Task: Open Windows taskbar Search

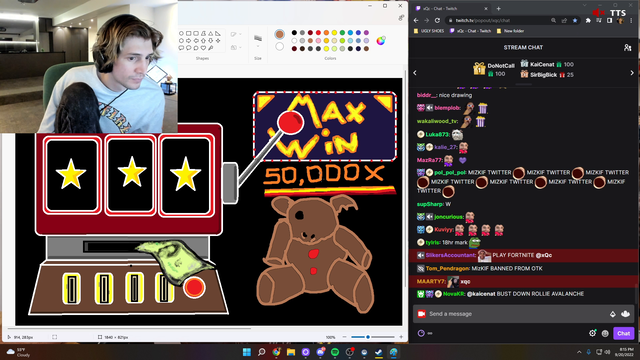Action: (x=262, y=352)
